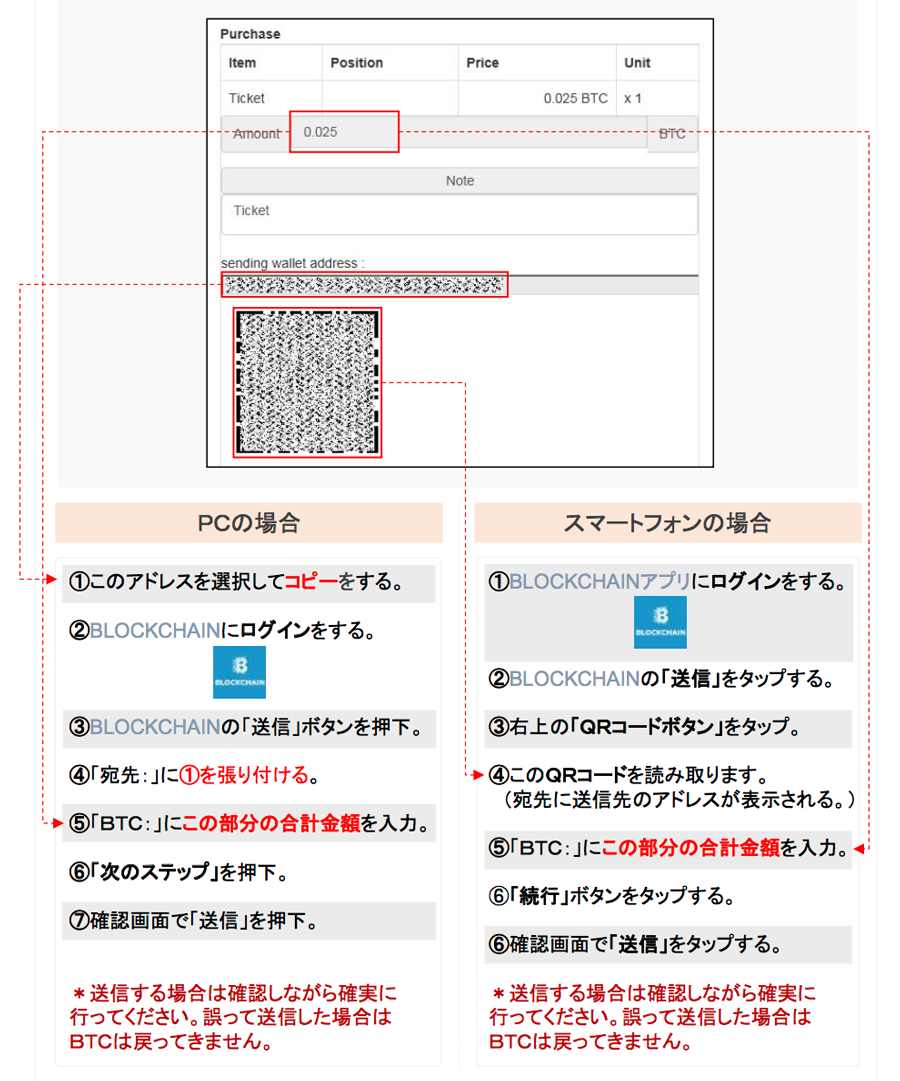Screen dimensions: 900x1081
Task: Click PC step ⑥ 次のステップ instruction
Action: 178,872
